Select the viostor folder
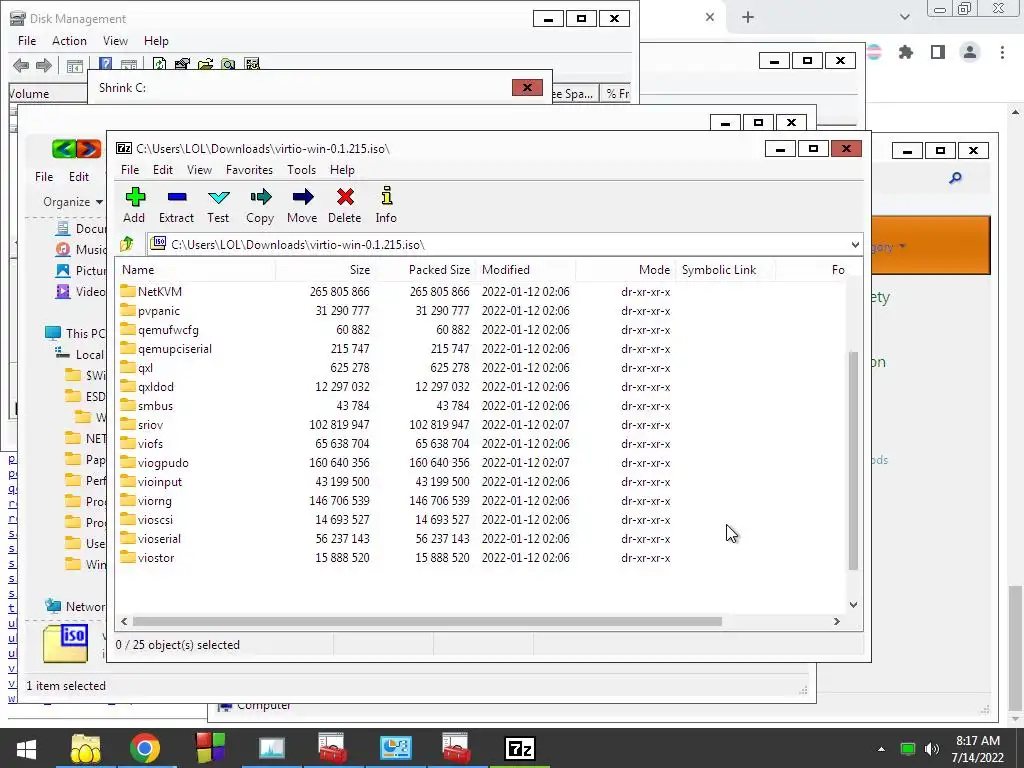 point(147,558)
